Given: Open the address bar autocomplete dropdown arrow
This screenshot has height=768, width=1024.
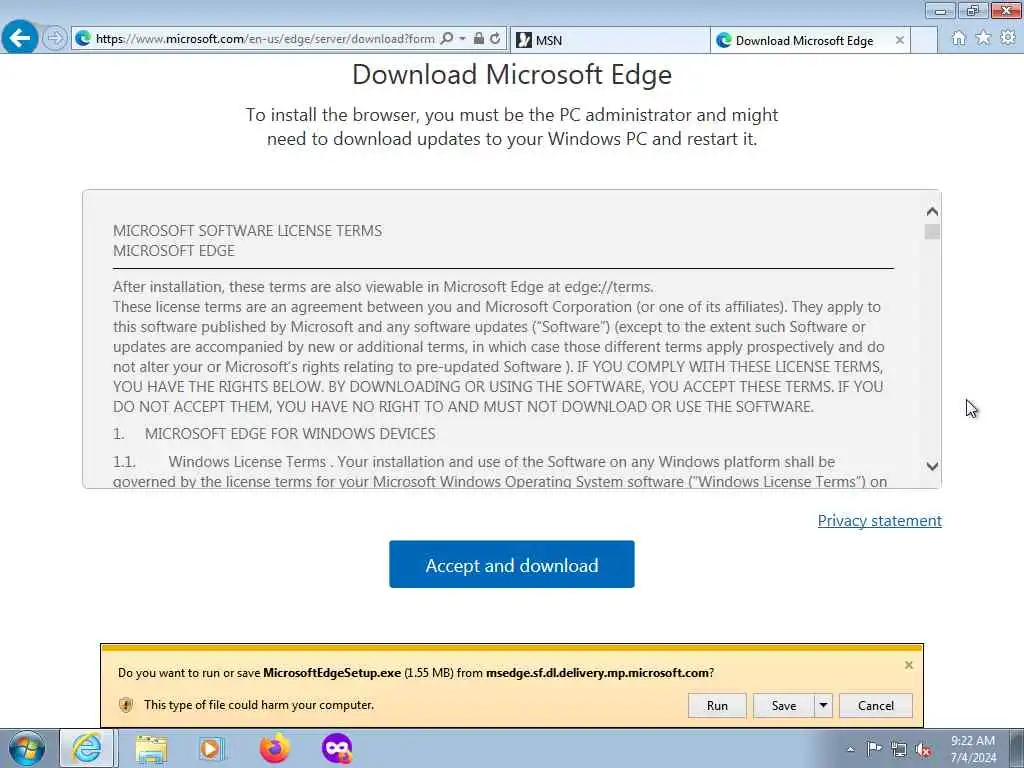Looking at the screenshot, I should pos(462,39).
